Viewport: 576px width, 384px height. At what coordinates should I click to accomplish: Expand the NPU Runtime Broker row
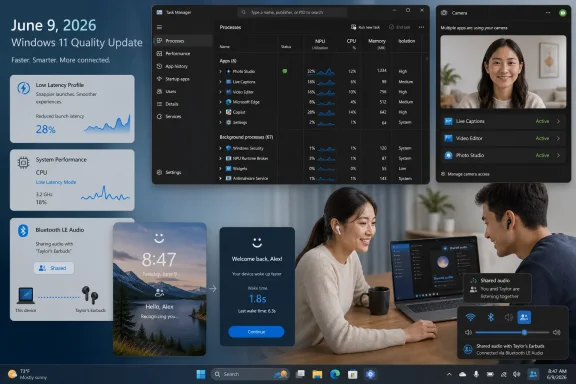[x=220, y=158]
